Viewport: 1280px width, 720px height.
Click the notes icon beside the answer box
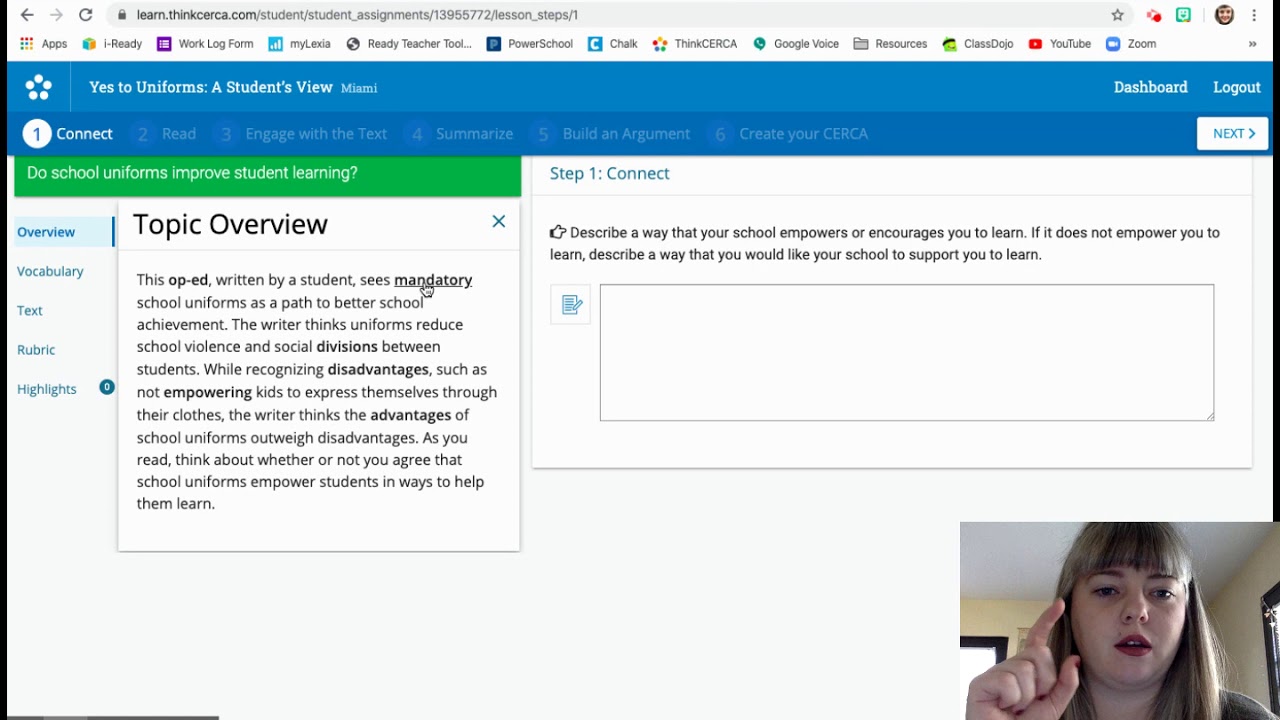[571, 305]
